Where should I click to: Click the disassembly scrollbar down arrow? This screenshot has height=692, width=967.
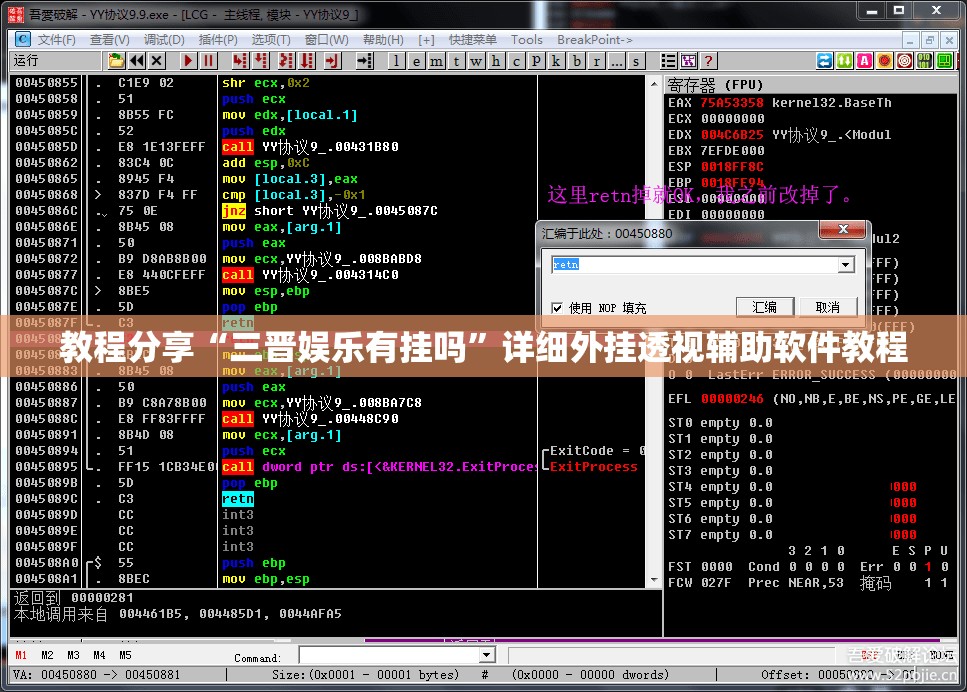click(654, 580)
